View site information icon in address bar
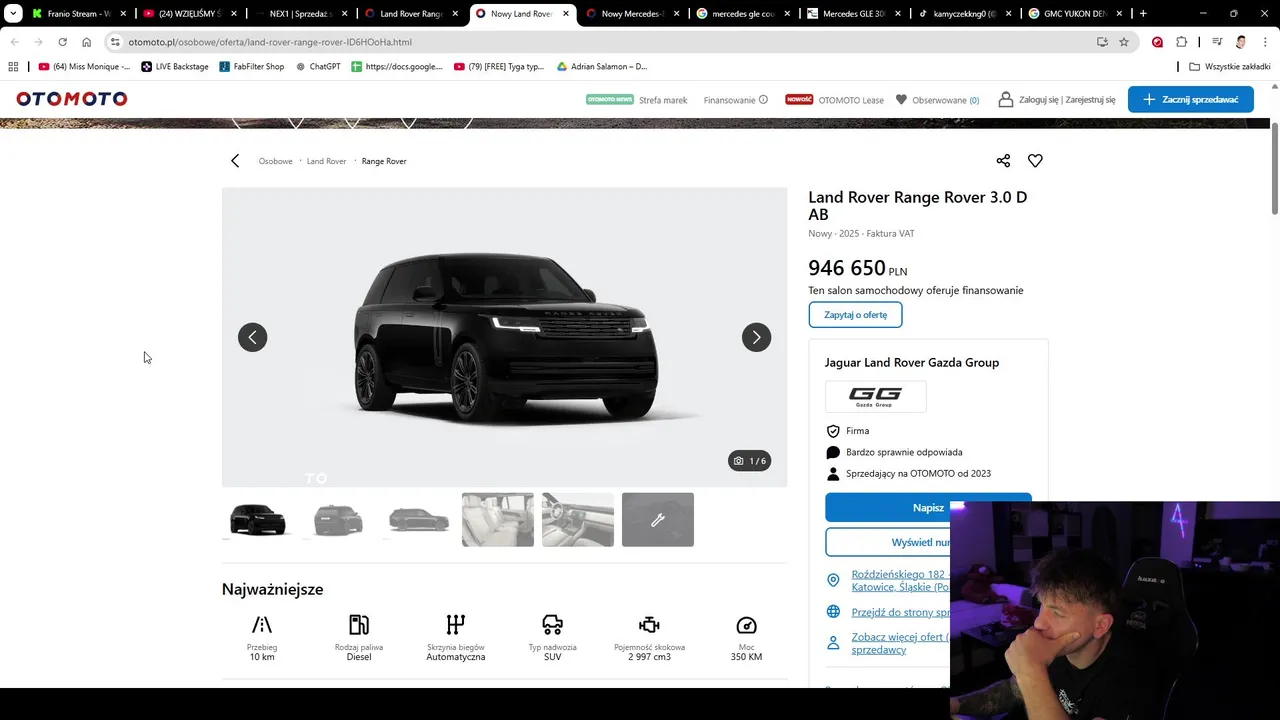Image resolution: width=1280 pixels, height=720 pixels. 115,42
